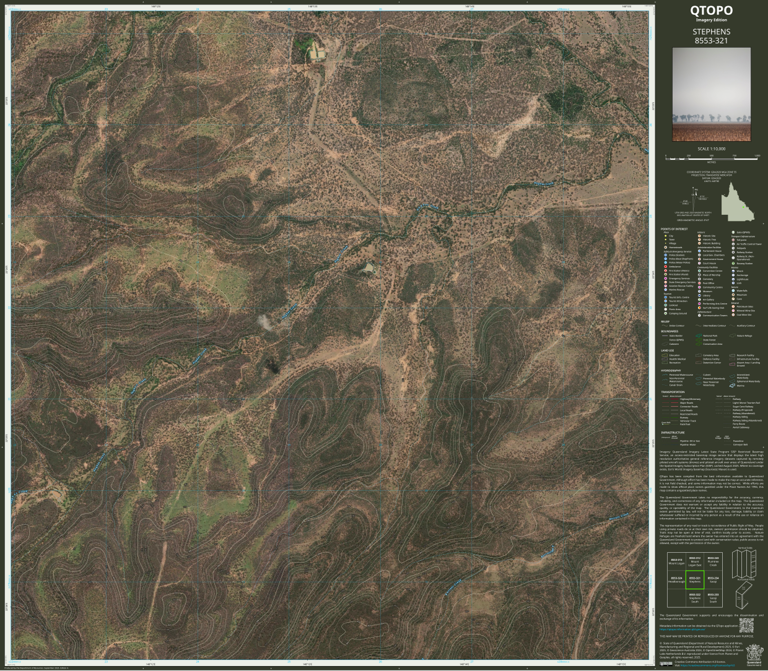The image size is (768, 671).
Task: Click the Creative Commons licence badge
Action: point(666,664)
